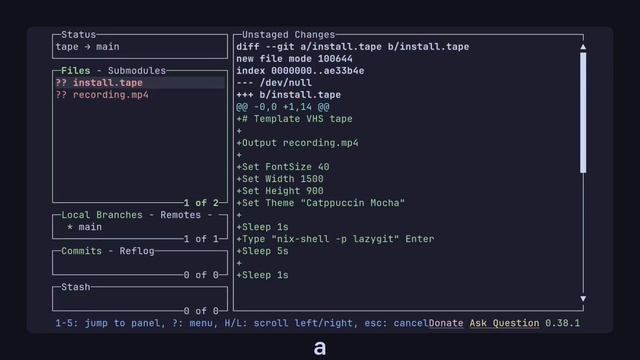Click the 'esc: cancel' hint
The width and height of the screenshot is (640, 360).
point(396,323)
